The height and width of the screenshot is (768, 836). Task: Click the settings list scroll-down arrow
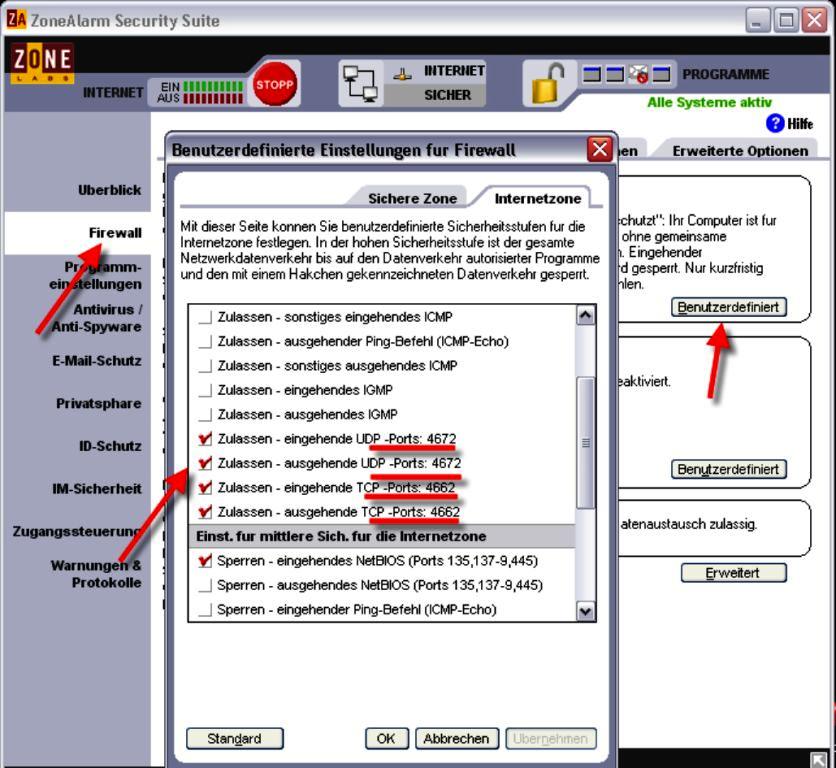coord(585,611)
